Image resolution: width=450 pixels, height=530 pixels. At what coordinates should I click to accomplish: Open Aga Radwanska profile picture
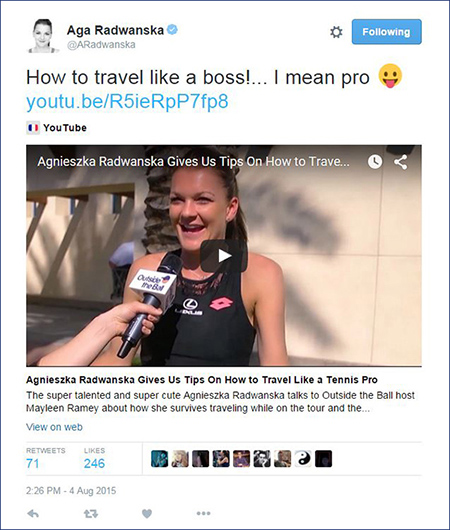tap(44, 36)
